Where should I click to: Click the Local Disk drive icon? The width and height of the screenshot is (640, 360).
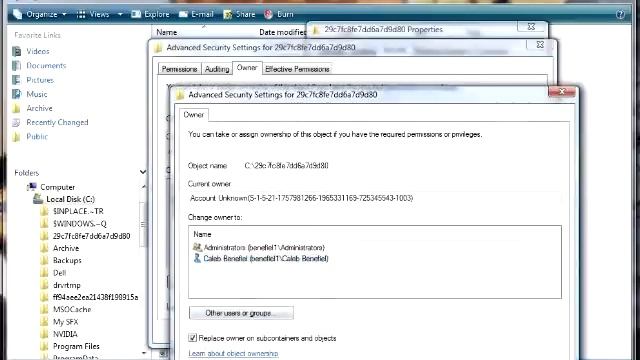[x=38, y=199]
